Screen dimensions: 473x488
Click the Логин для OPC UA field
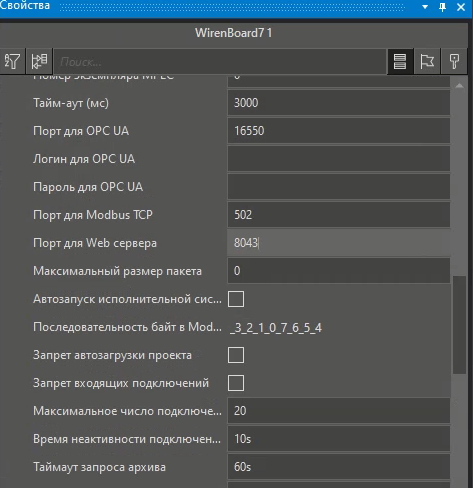coord(339,159)
